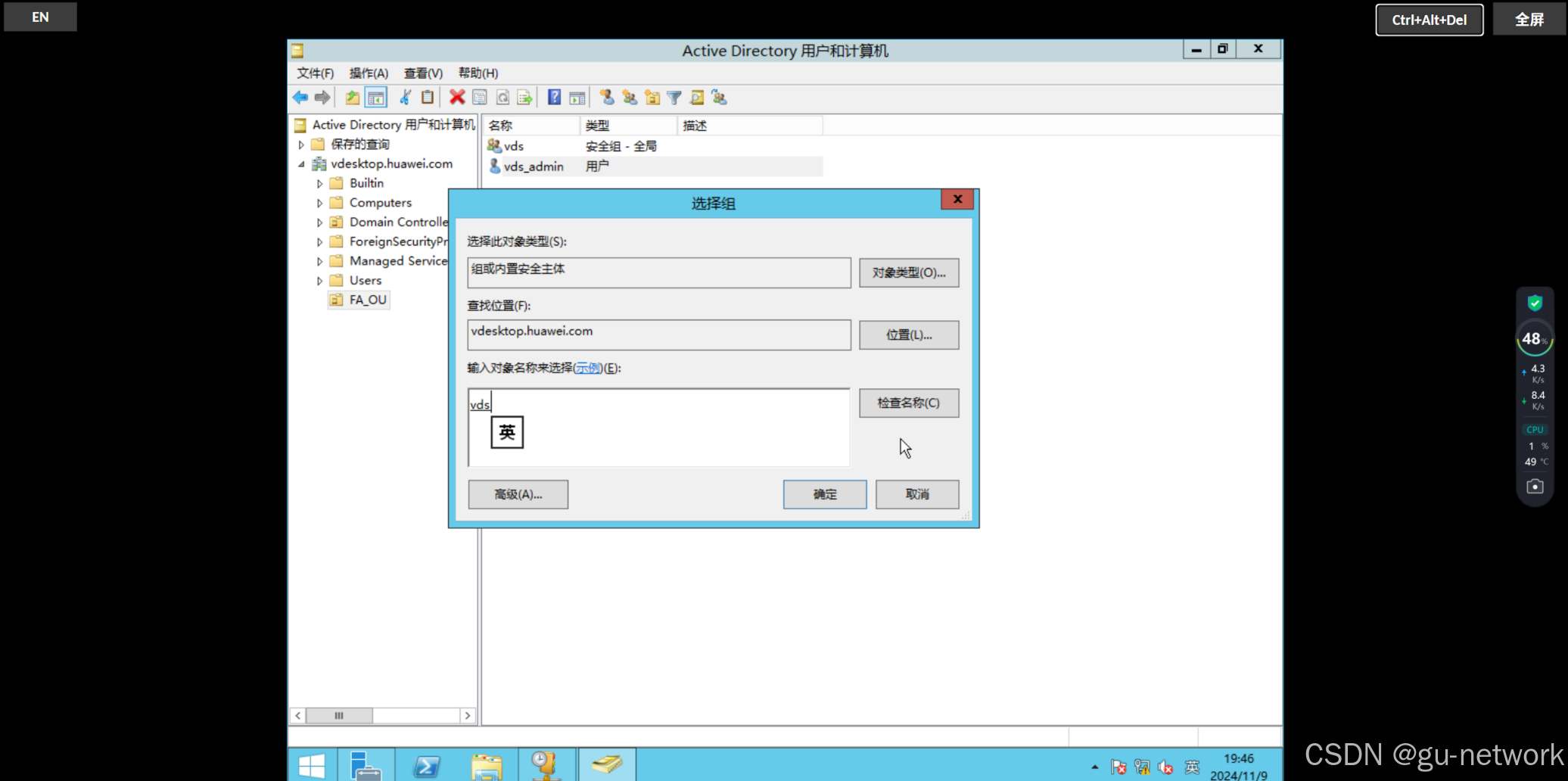
Task: Open Server Manager from the taskbar
Action: (x=366, y=765)
